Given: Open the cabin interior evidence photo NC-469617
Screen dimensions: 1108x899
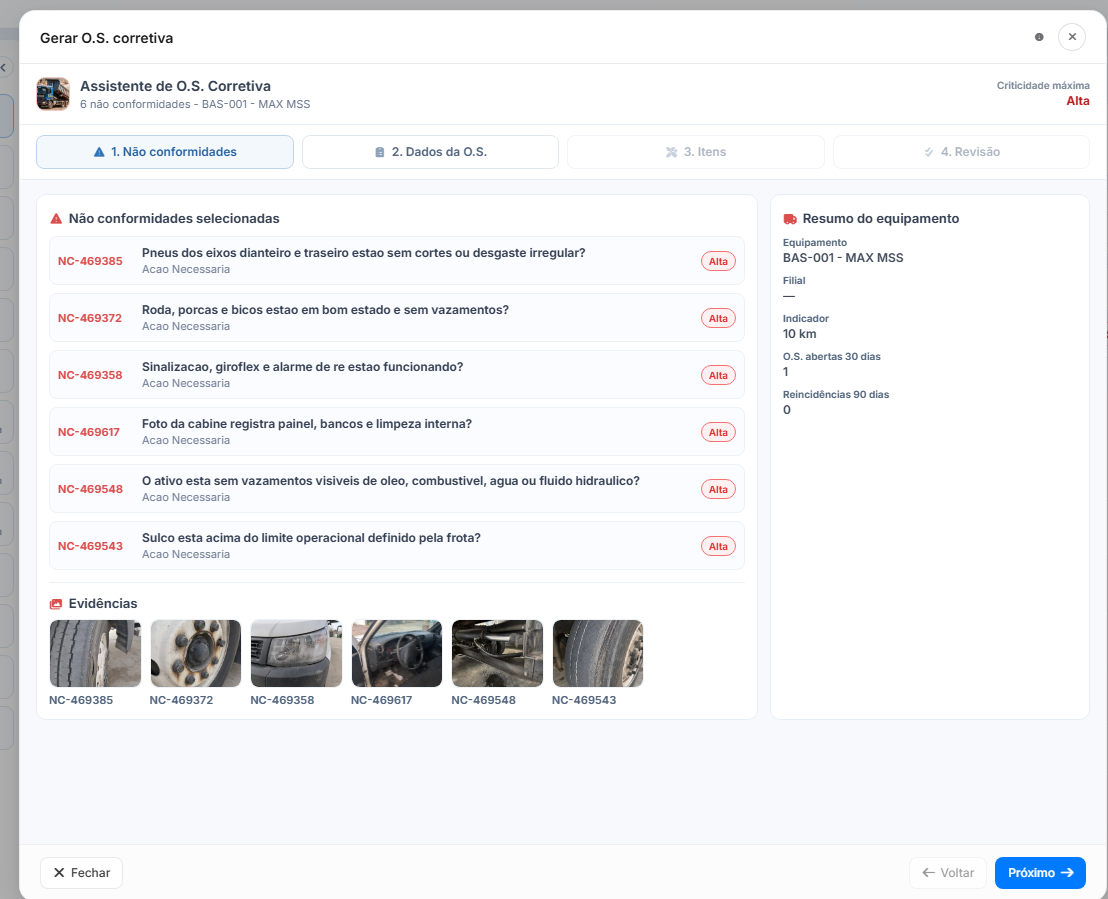Looking at the screenshot, I should 396,653.
